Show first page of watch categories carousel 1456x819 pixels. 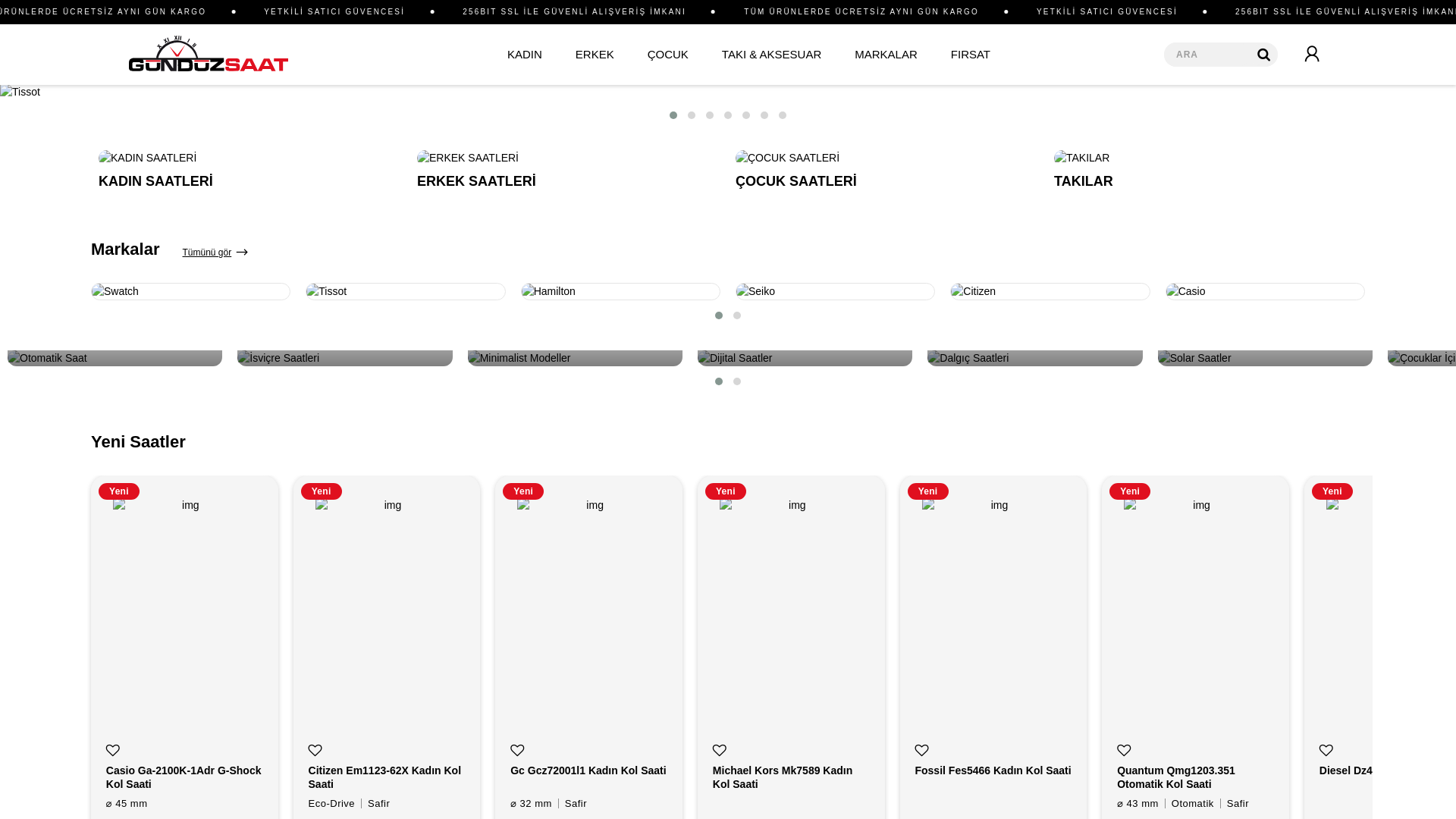(x=719, y=381)
